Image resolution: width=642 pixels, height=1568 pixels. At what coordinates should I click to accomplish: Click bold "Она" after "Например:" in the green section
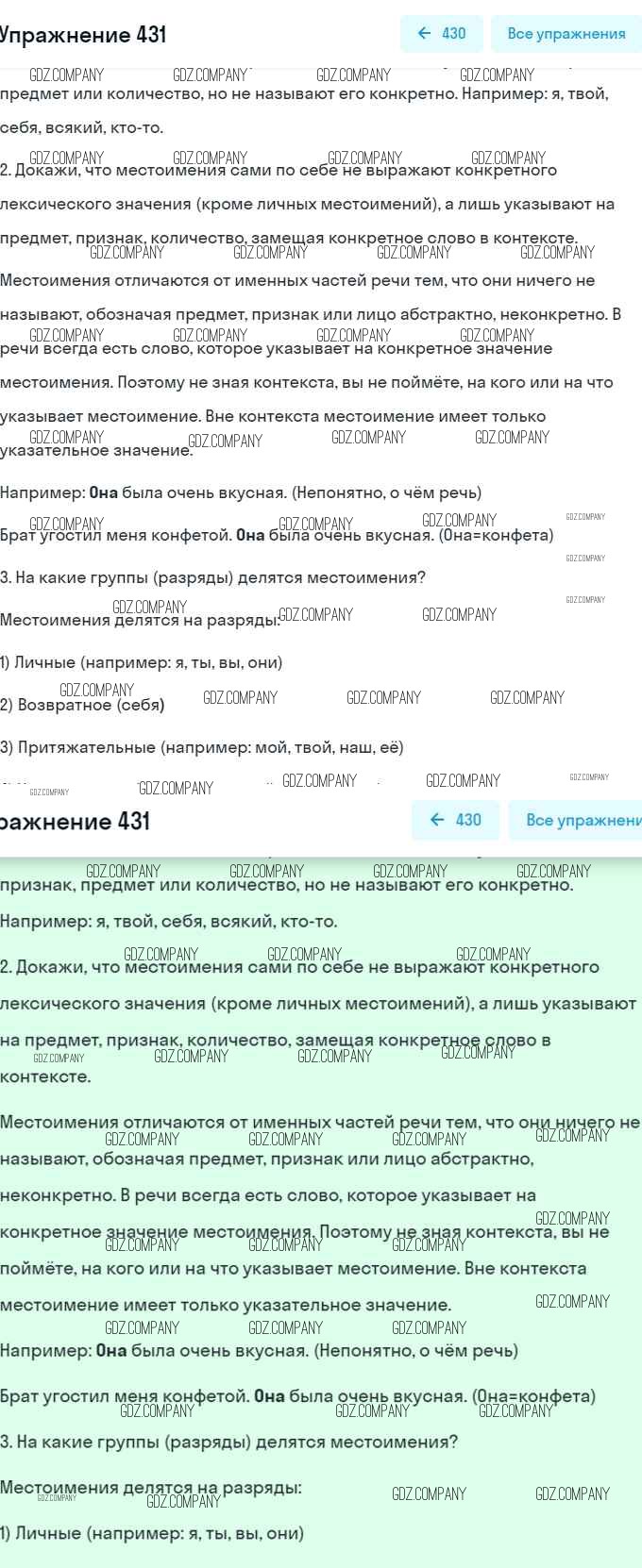point(111,1350)
